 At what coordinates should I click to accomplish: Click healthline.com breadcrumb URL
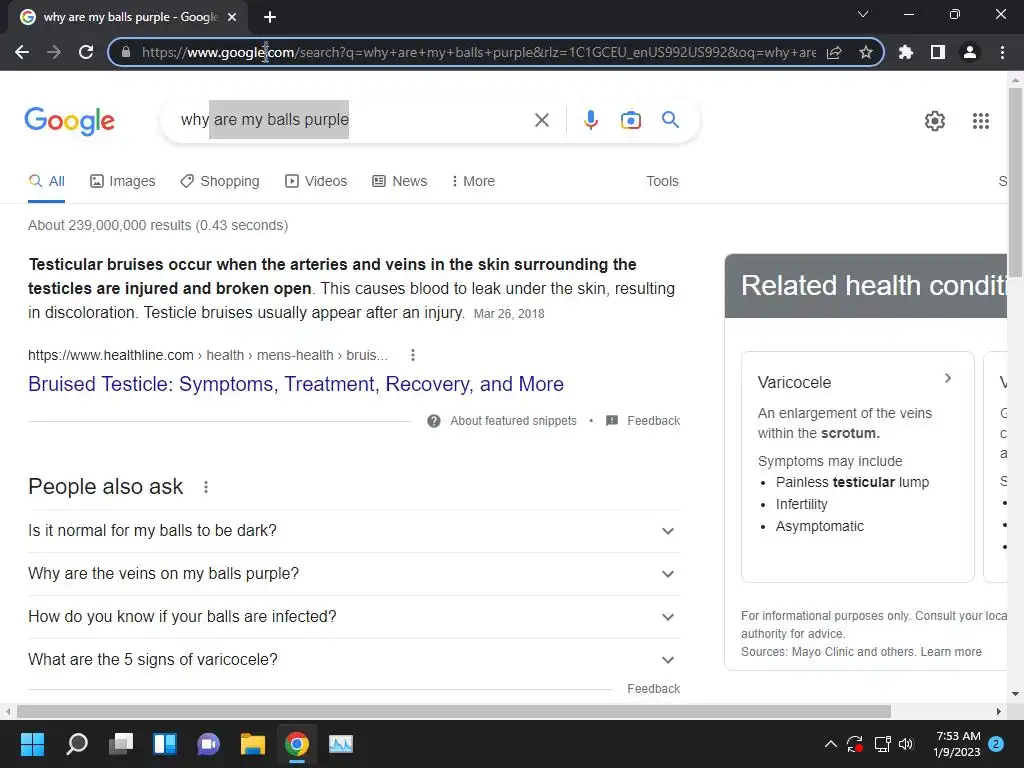208,355
